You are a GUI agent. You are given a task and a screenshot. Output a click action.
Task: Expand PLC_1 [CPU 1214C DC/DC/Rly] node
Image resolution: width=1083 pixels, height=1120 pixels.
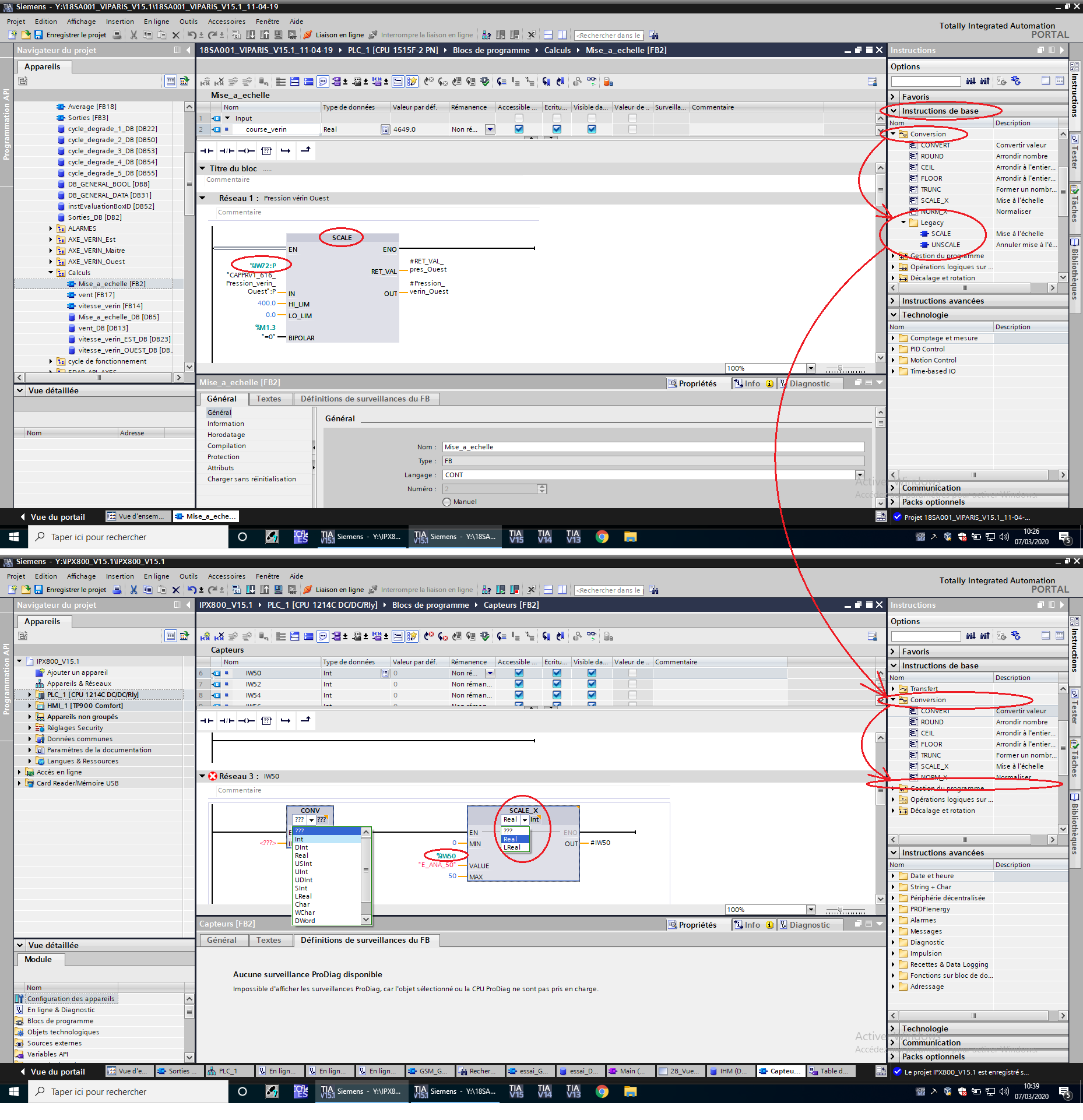pyautogui.click(x=30, y=695)
